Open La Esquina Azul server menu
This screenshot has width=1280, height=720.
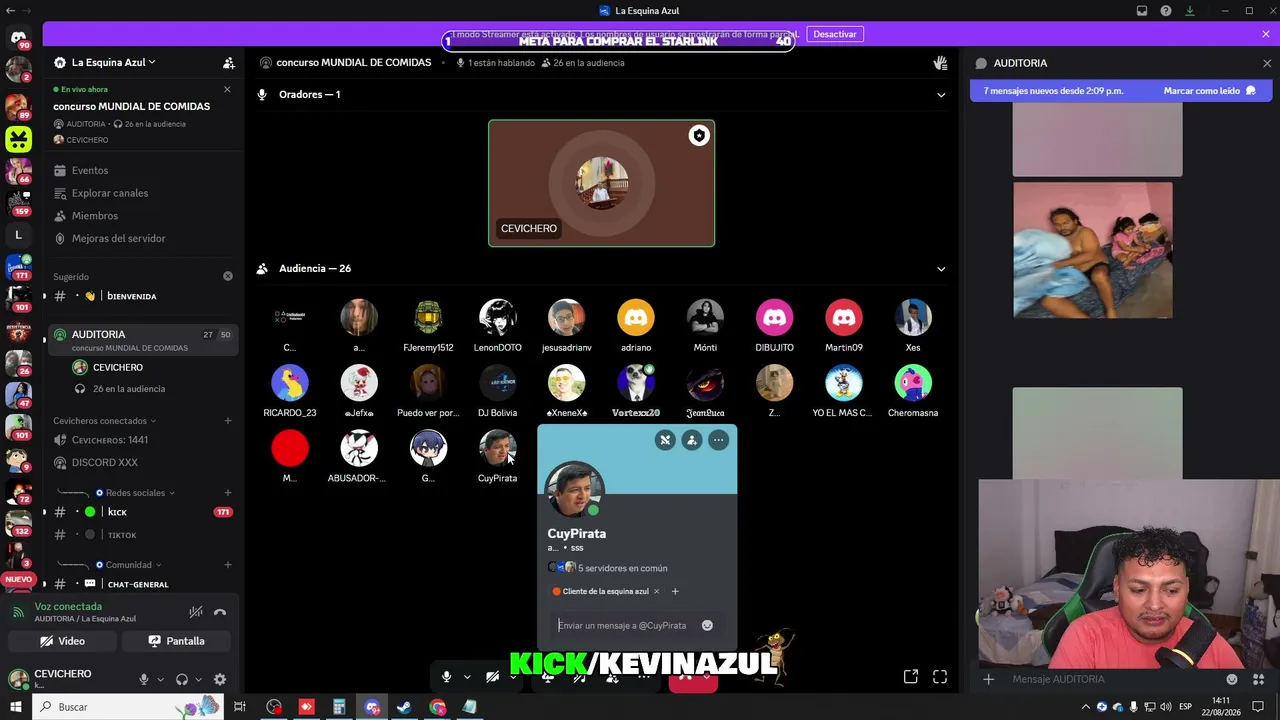tap(114, 62)
